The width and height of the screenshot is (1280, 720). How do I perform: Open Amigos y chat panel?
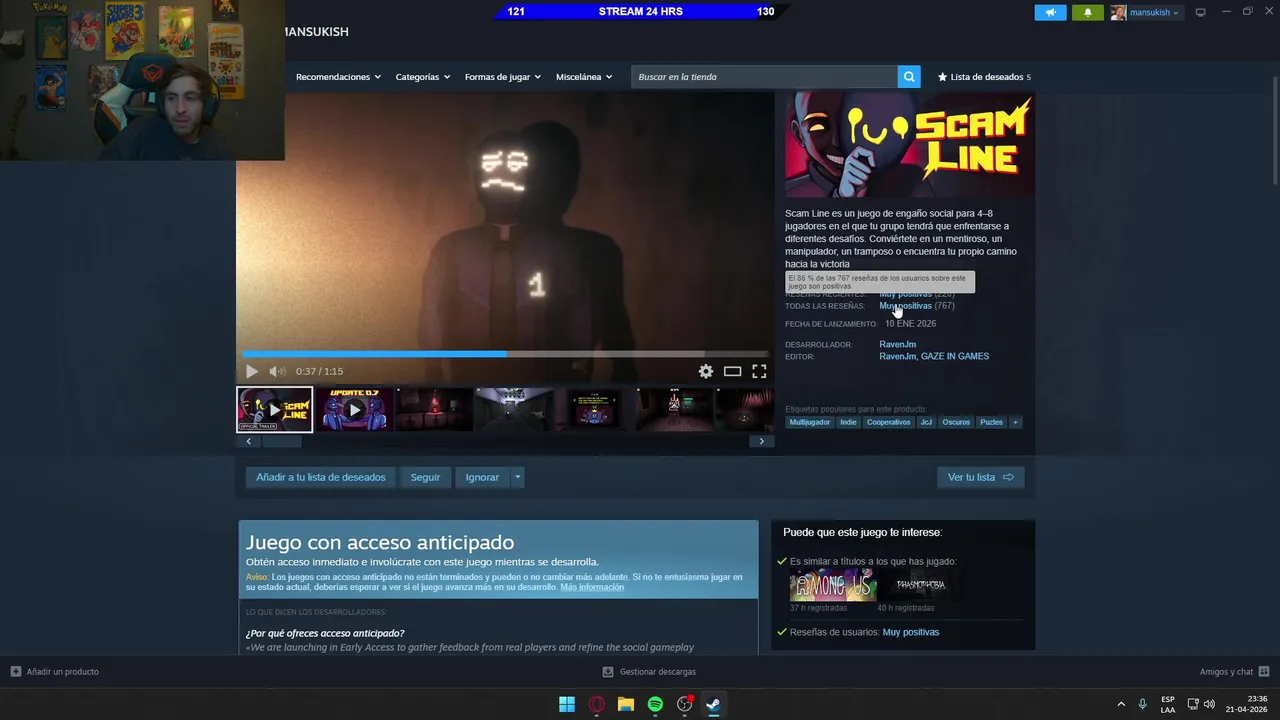pyautogui.click(x=1234, y=671)
